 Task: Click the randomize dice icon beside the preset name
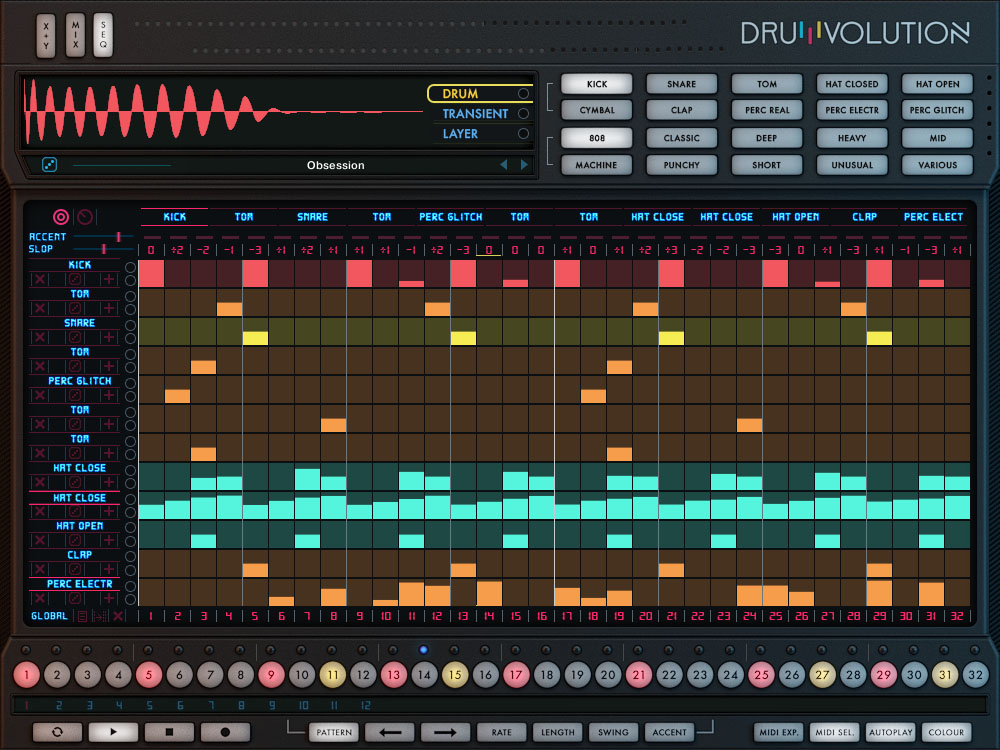point(49,165)
